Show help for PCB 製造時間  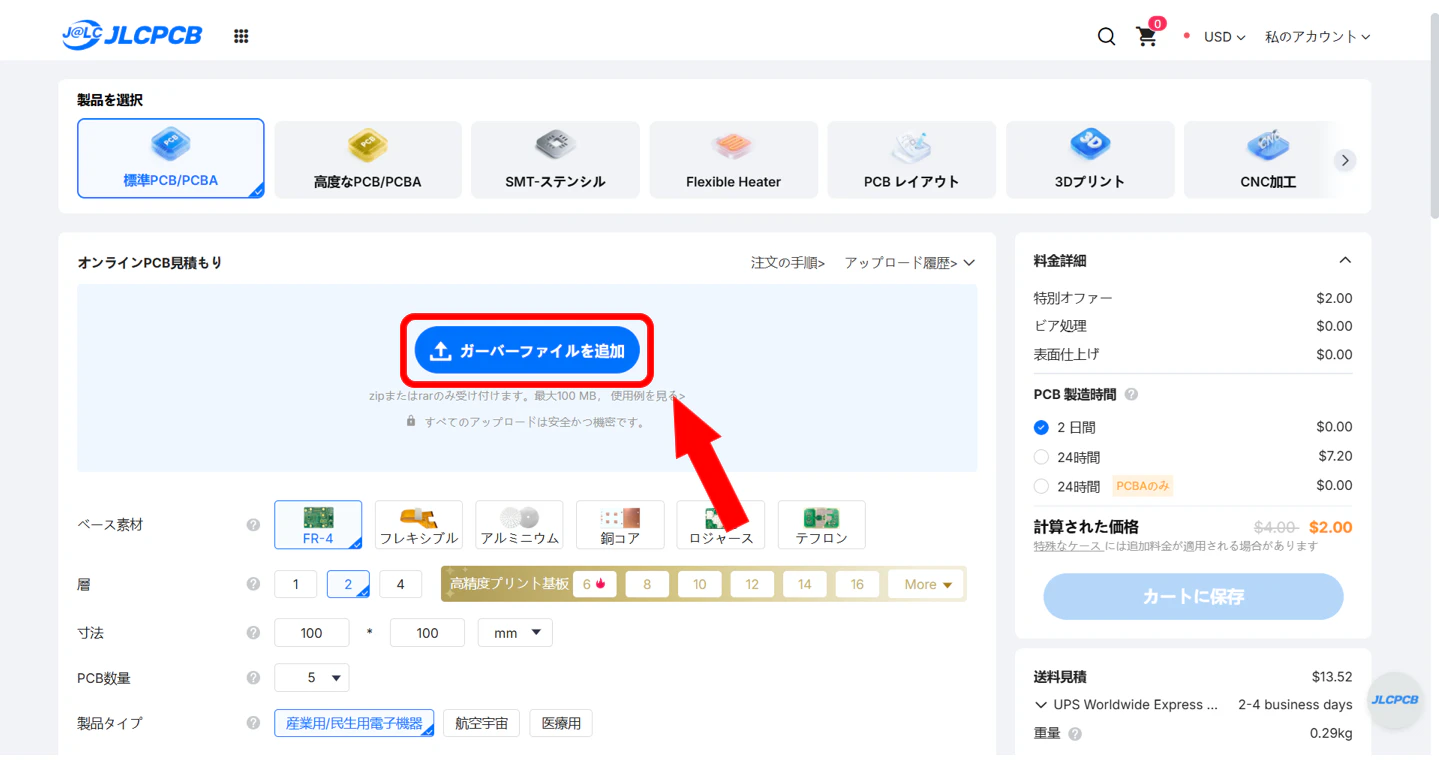(x=1131, y=394)
